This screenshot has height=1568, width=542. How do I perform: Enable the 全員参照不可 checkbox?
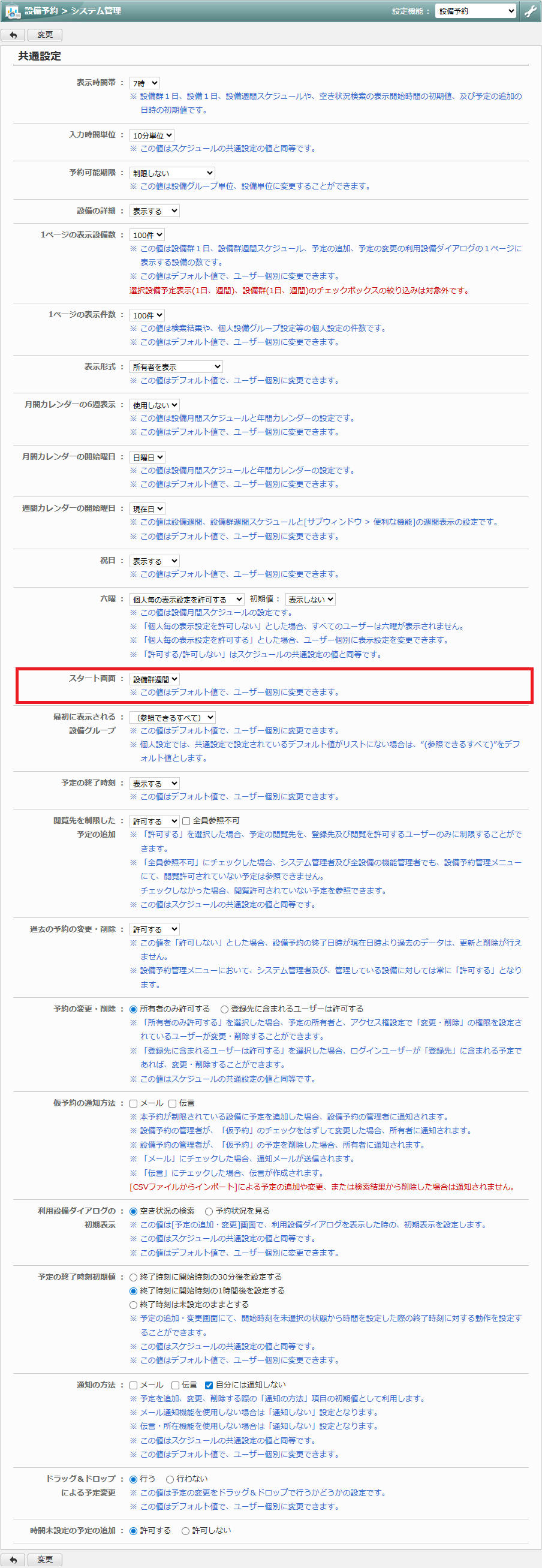[186, 821]
